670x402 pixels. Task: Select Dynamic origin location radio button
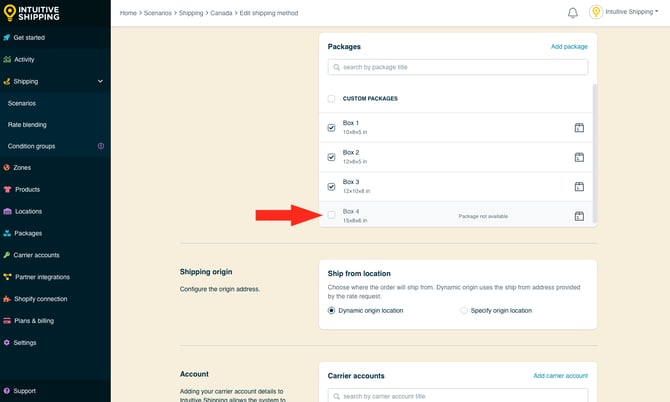(x=331, y=311)
